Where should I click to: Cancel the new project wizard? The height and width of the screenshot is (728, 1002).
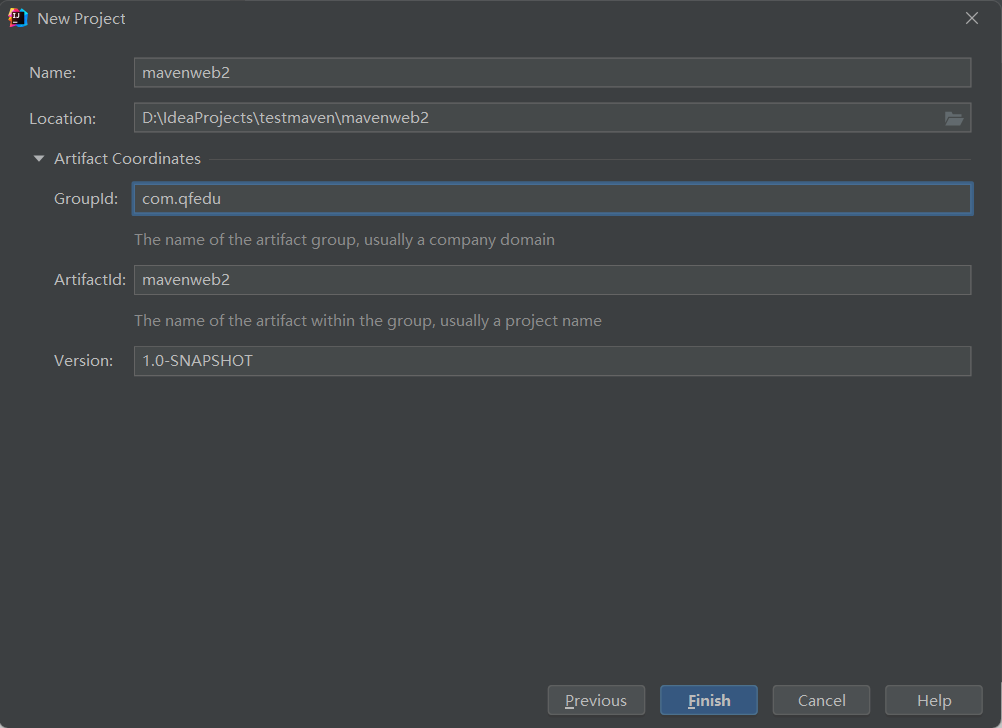821,701
